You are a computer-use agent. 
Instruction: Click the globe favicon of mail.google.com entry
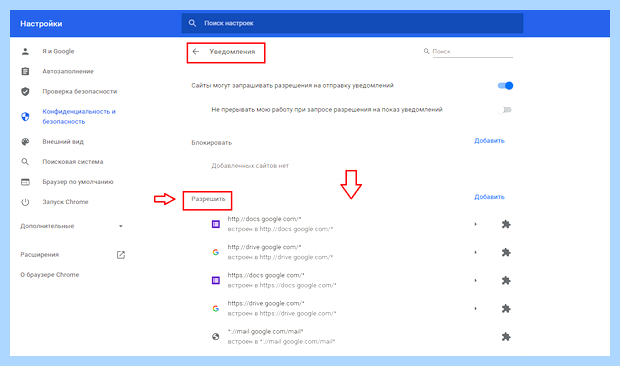tap(215, 336)
